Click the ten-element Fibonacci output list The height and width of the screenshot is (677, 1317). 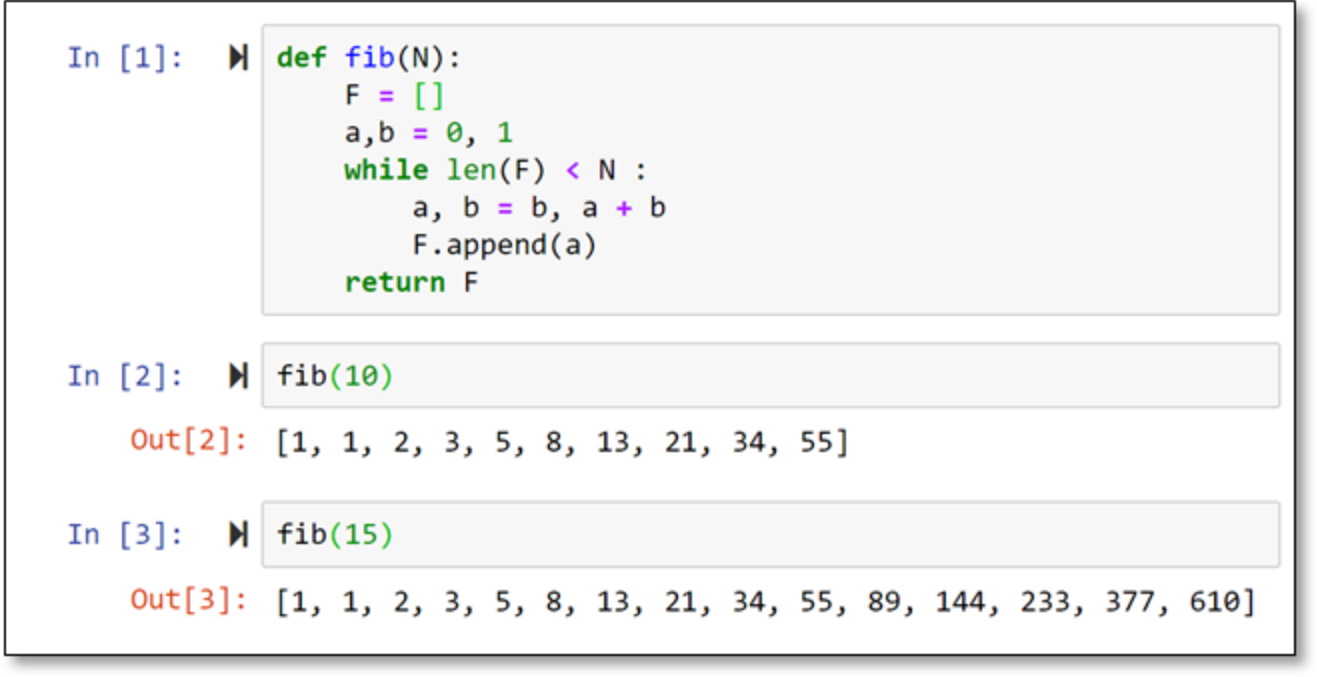[562, 441]
